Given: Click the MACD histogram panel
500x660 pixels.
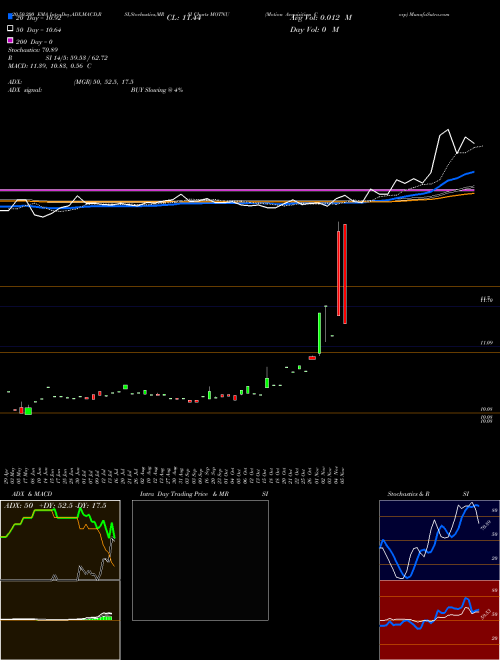Looking at the screenshot, I should (x=60, y=620).
